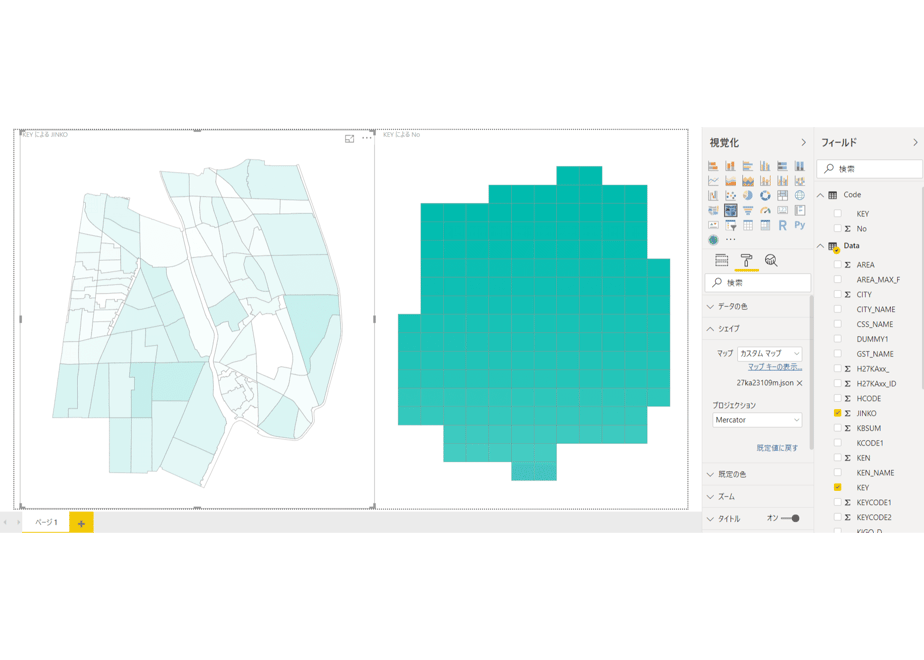Select the Python visual icon
Screen dimensions: 924x660
tap(800, 225)
